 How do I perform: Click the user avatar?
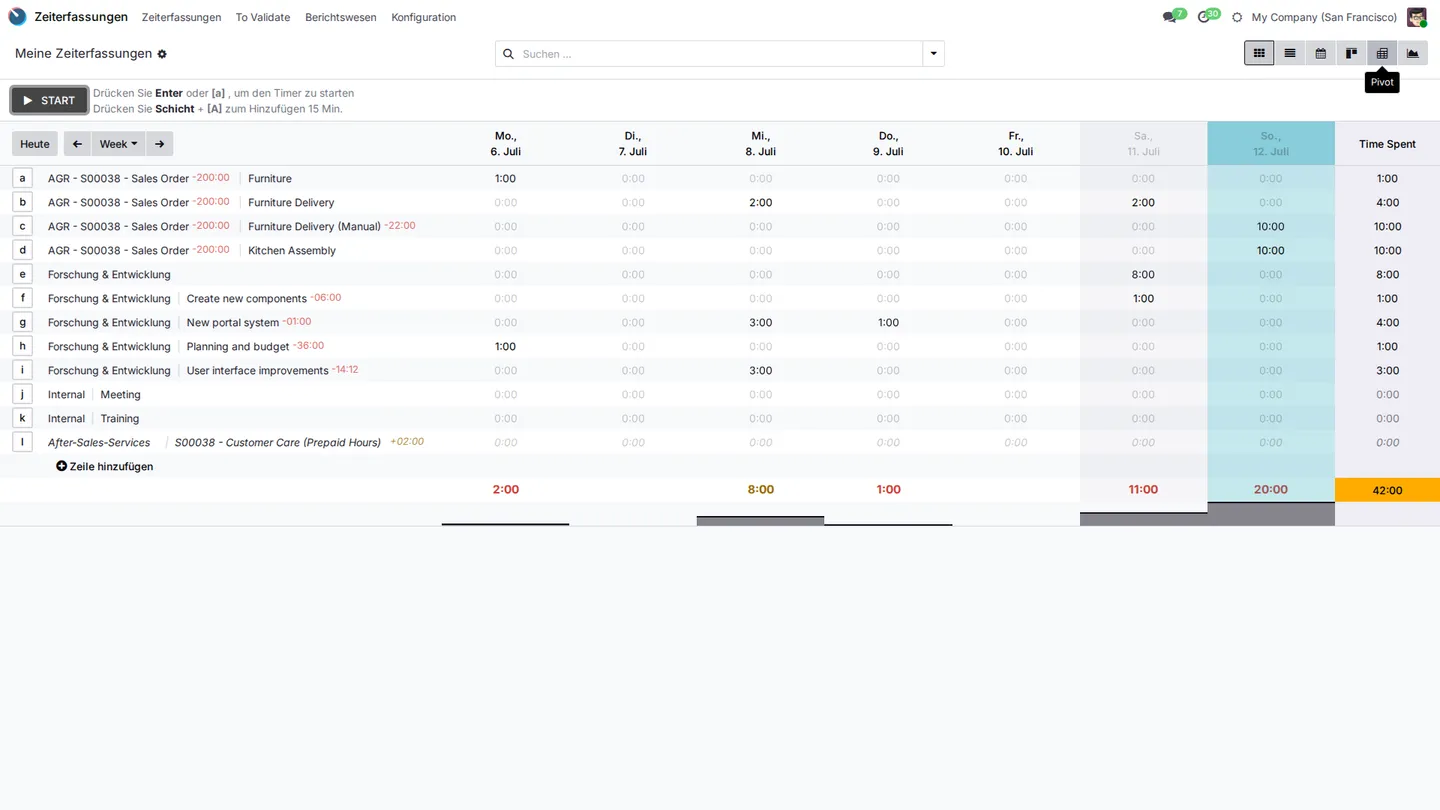click(1416, 17)
